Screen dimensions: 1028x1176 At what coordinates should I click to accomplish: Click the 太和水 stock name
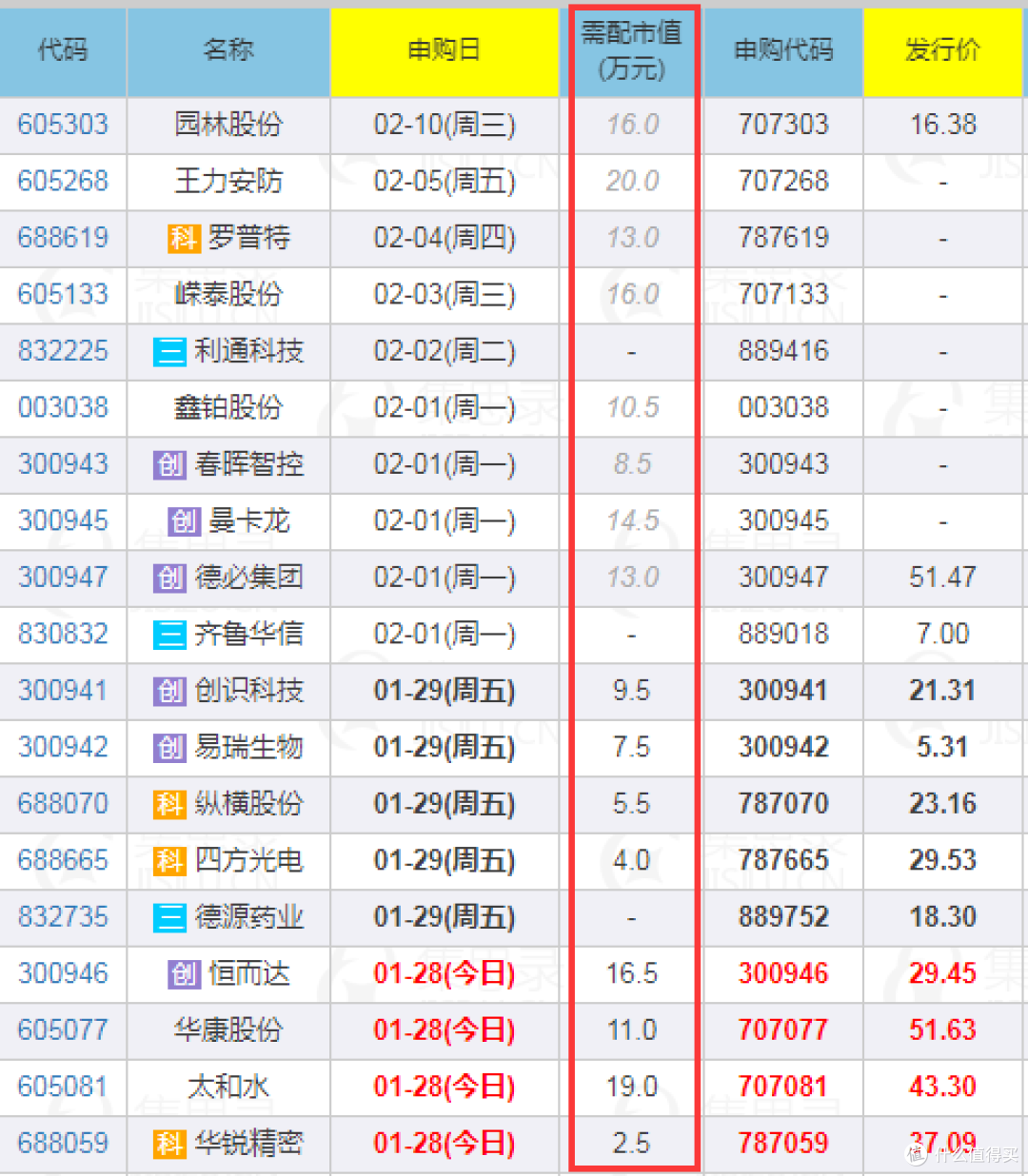pyautogui.click(x=228, y=1087)
